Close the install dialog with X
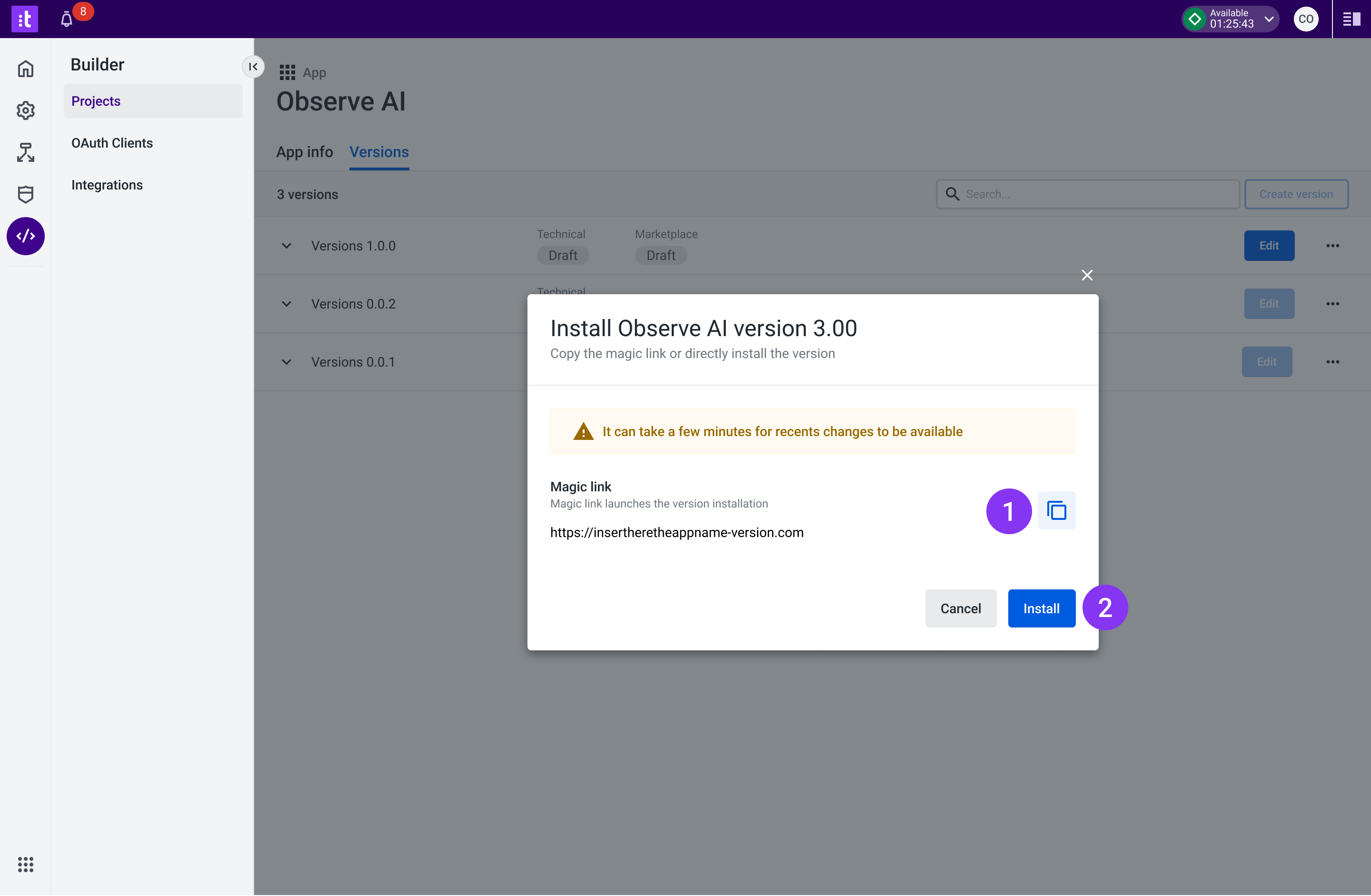Screen dimensions: 1371x896 pos(1087,276)
